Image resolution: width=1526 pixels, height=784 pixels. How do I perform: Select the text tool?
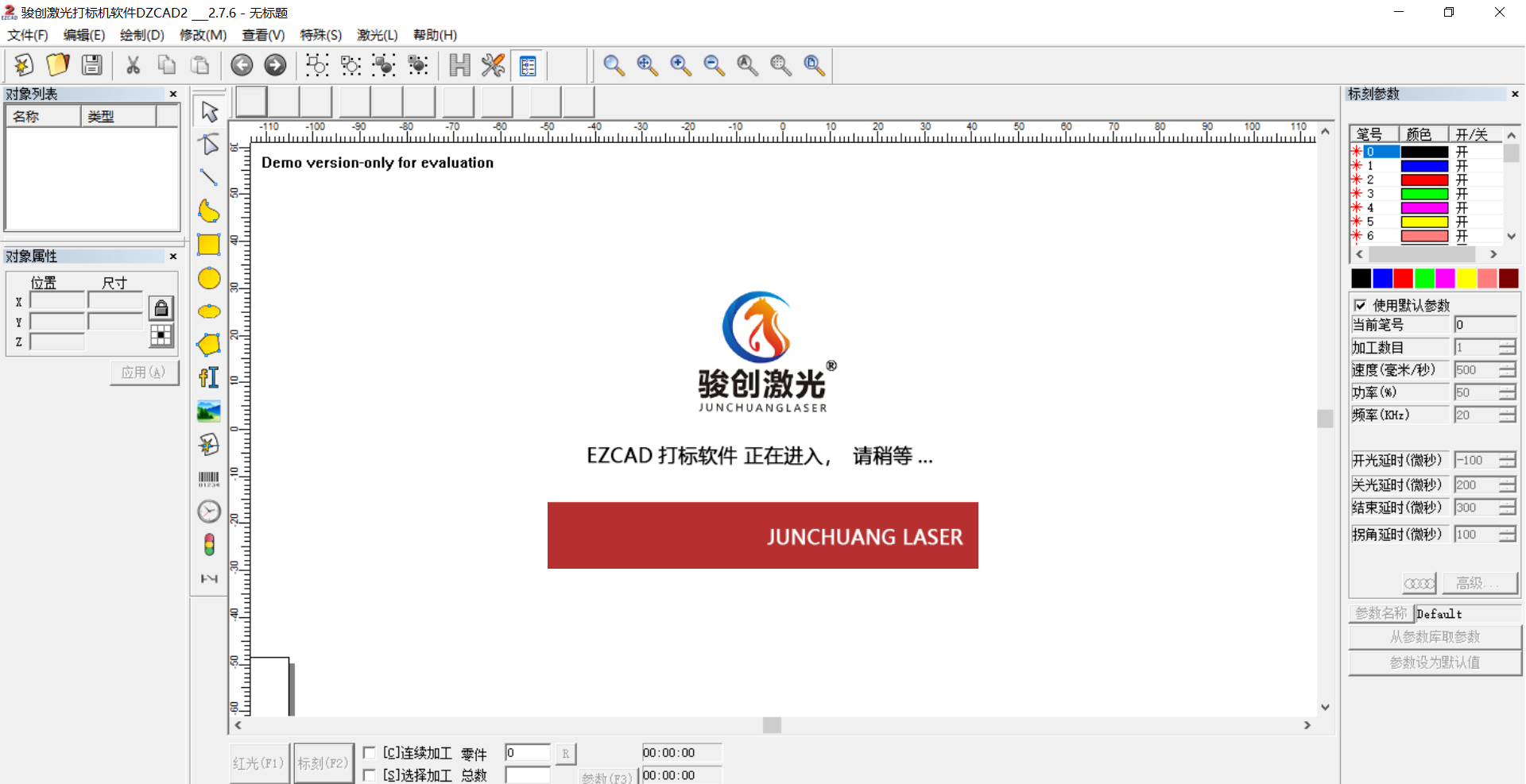click(x=209, y=378)
